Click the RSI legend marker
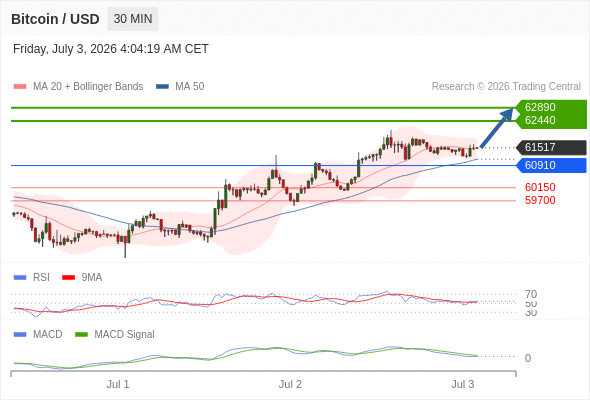The width and height of the screenshot is (590, 400). 20,278
